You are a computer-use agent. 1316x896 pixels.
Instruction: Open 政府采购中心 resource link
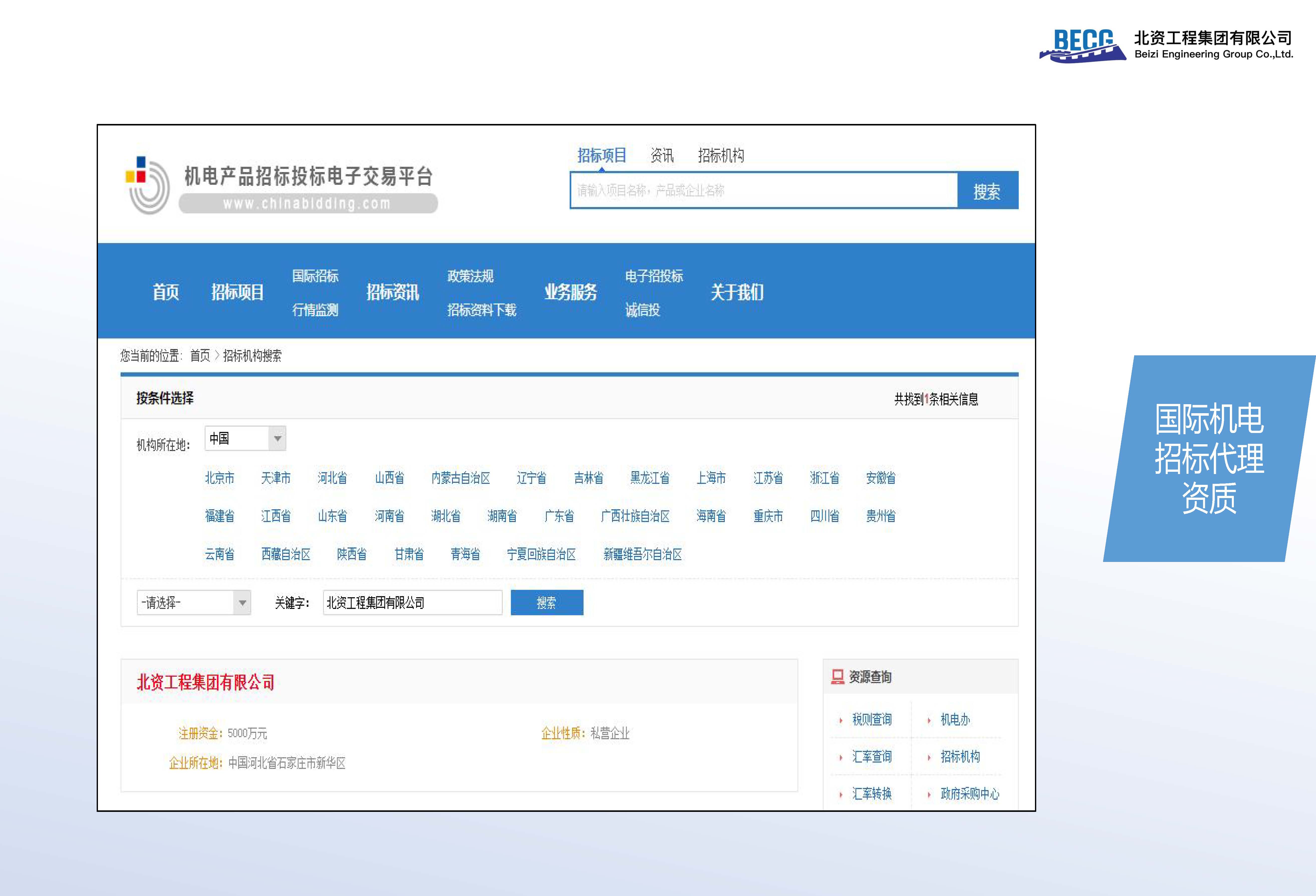(970, 794)
